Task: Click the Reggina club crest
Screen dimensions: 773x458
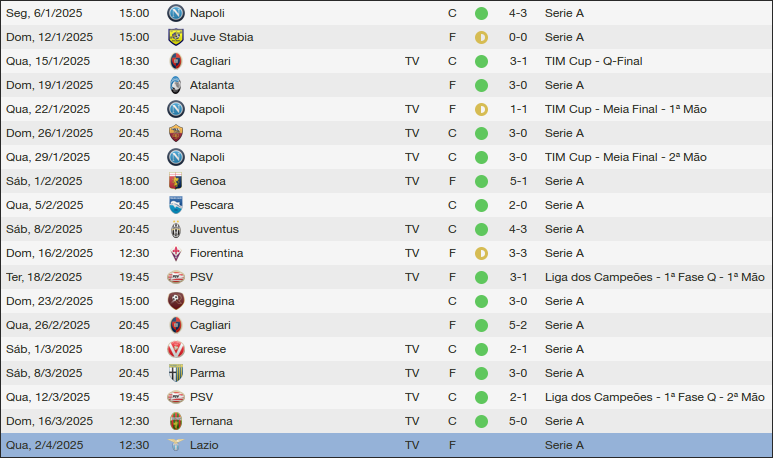Action: (x=176, y=301)
